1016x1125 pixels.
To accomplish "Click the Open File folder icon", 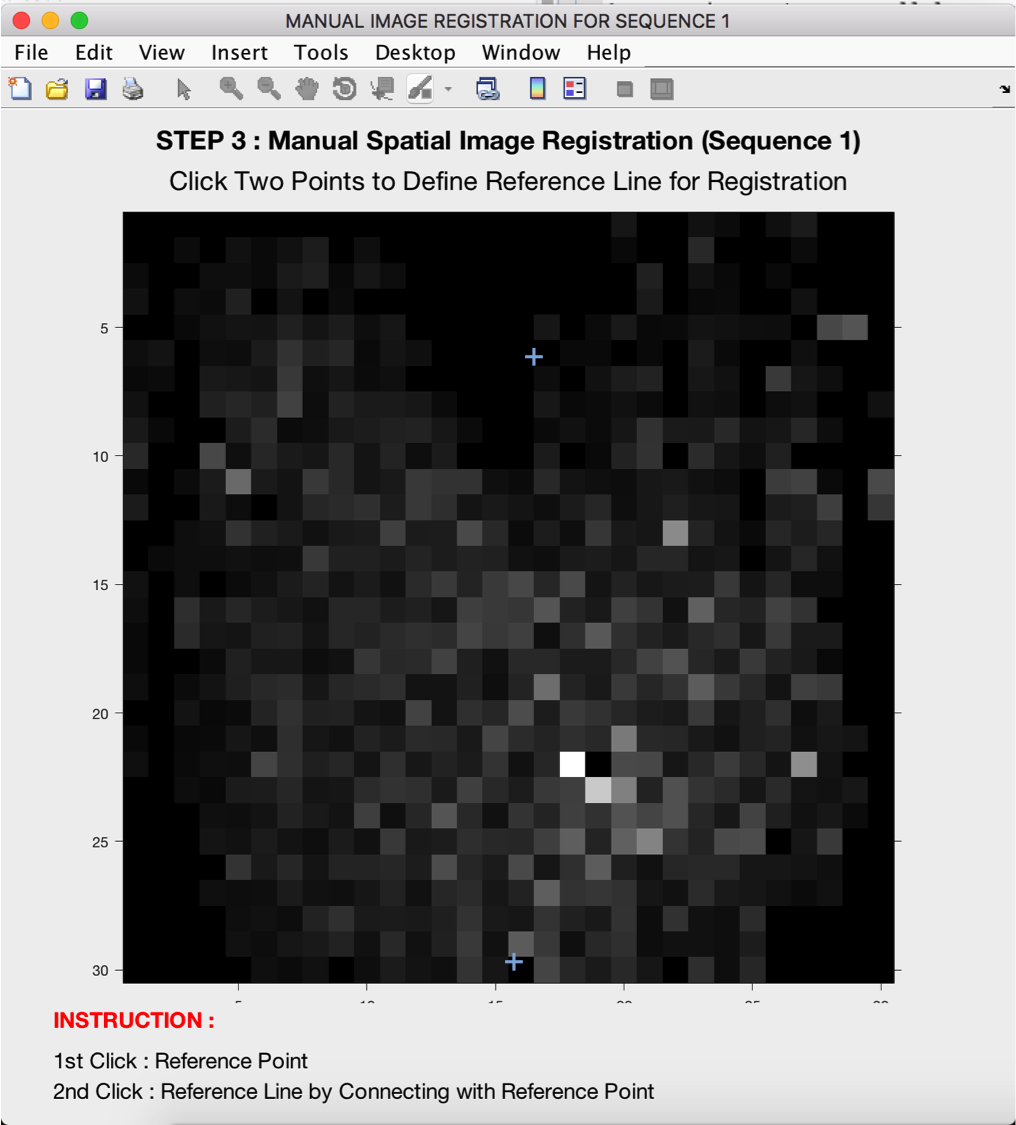I will pos(57,89).
